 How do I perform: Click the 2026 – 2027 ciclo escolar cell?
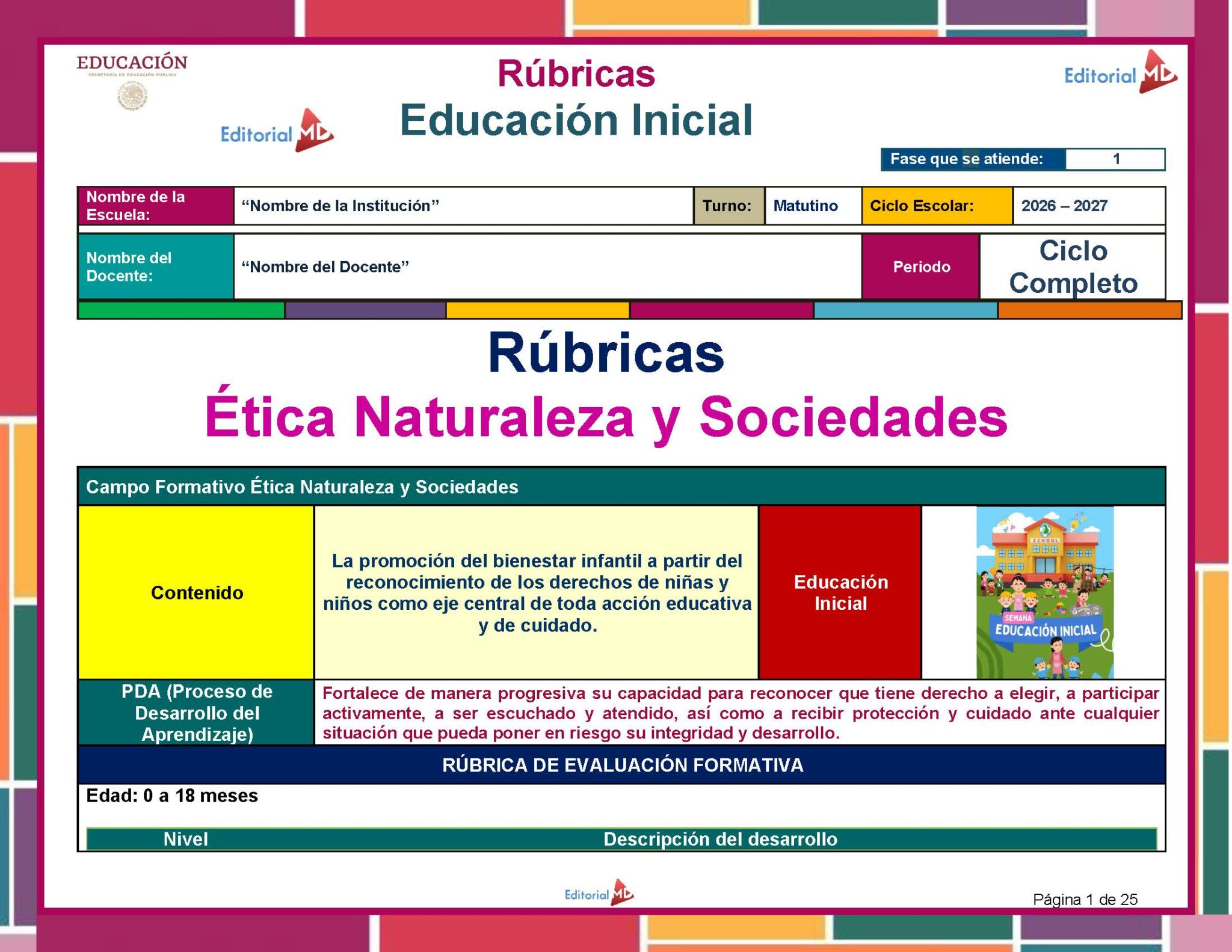[x=1088, y=206]
